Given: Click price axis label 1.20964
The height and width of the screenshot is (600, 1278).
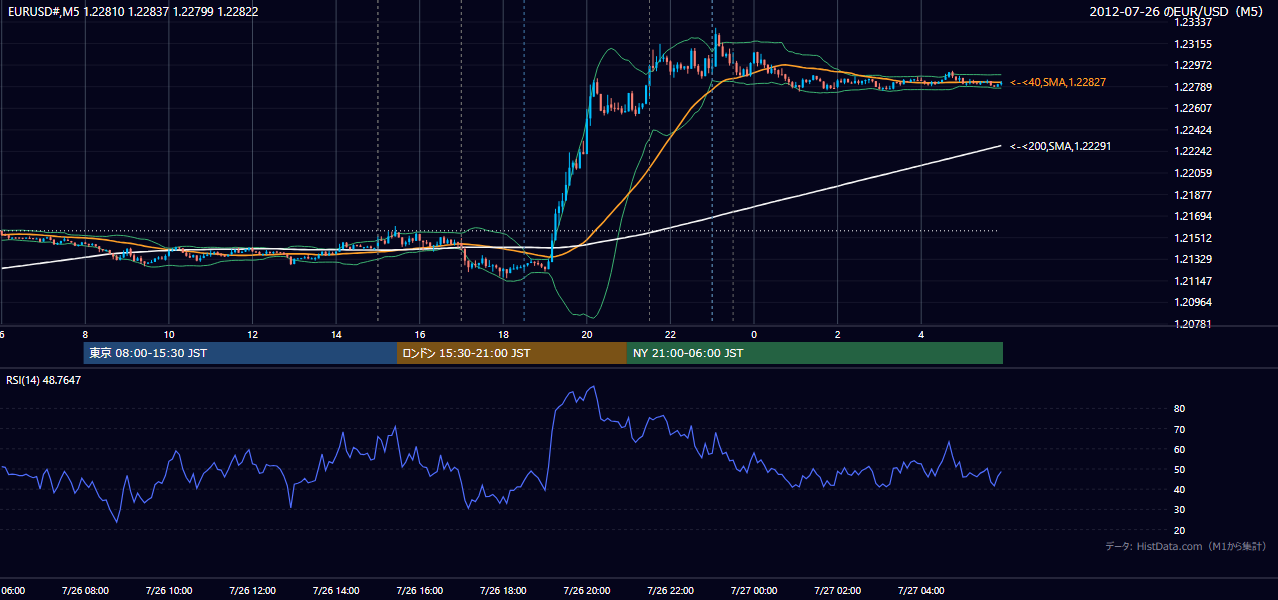Looking at the screenshot, I should [x=1193, y=302].
